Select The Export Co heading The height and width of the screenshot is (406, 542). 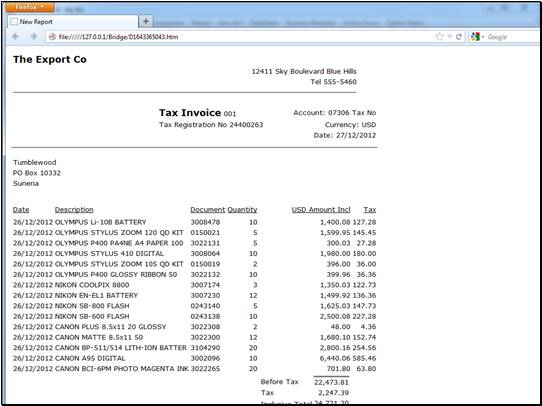(50, 59)
